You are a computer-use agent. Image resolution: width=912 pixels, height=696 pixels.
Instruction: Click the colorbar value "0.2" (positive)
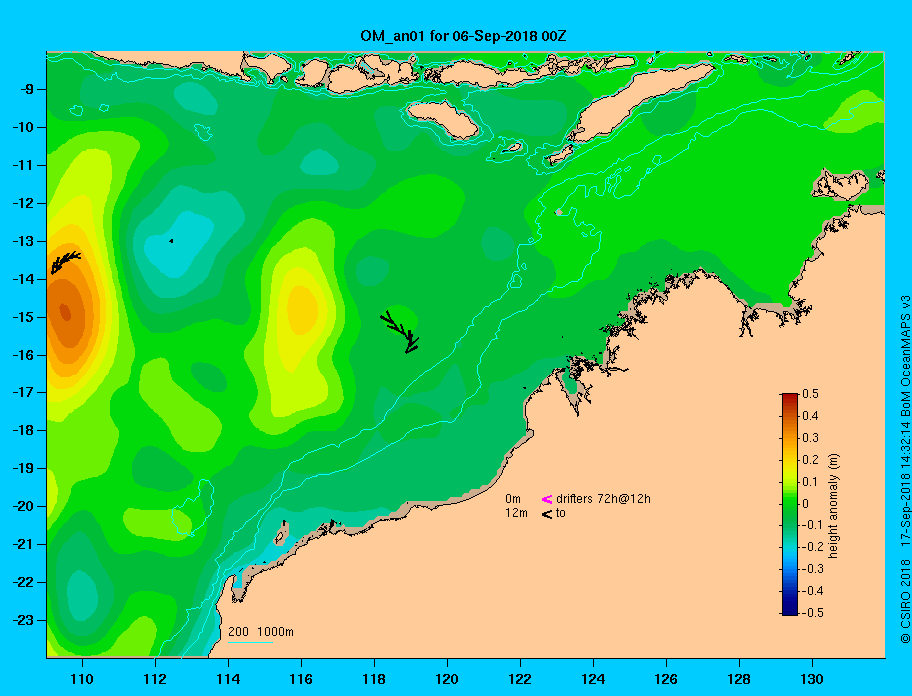click(810, 459)
